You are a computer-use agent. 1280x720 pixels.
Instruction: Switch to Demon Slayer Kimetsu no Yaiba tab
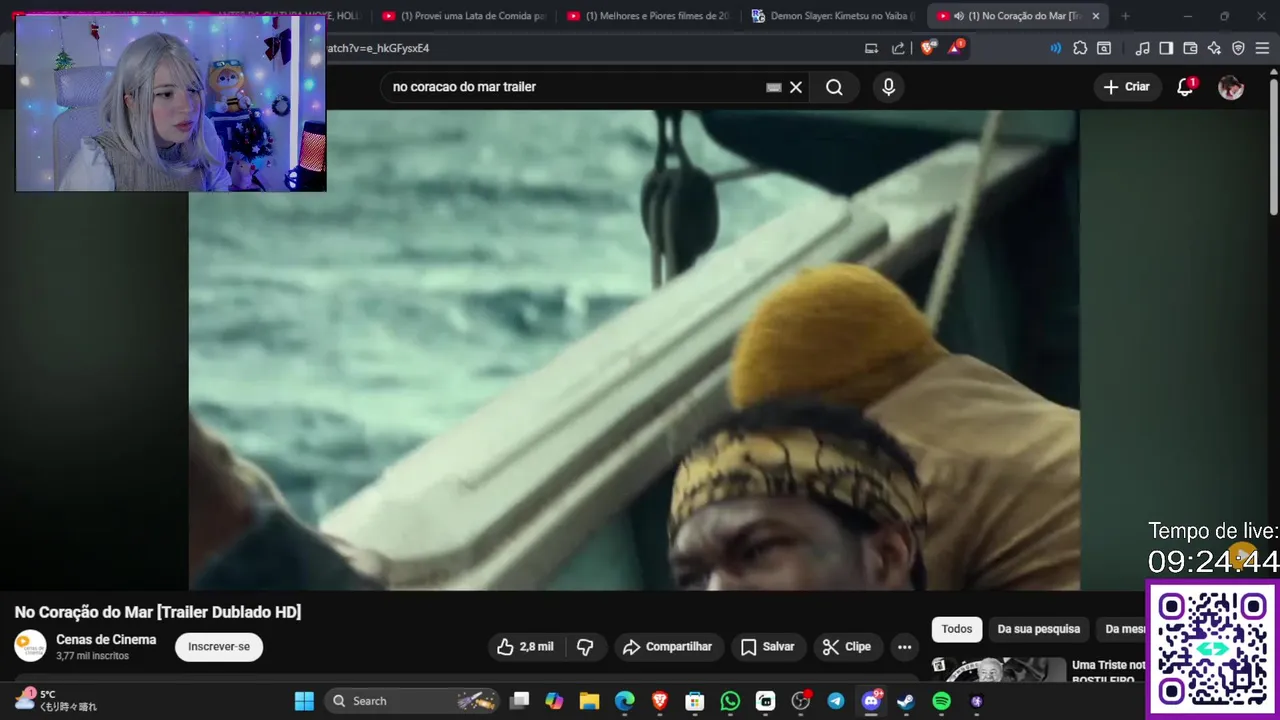coord(833,16)
